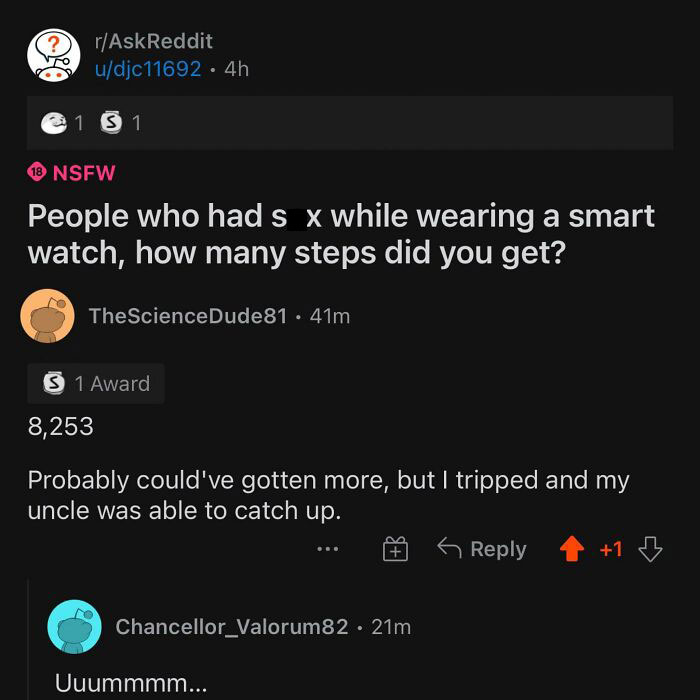
Task: Click the post awards bar
Action: click(x=350, y=123)
